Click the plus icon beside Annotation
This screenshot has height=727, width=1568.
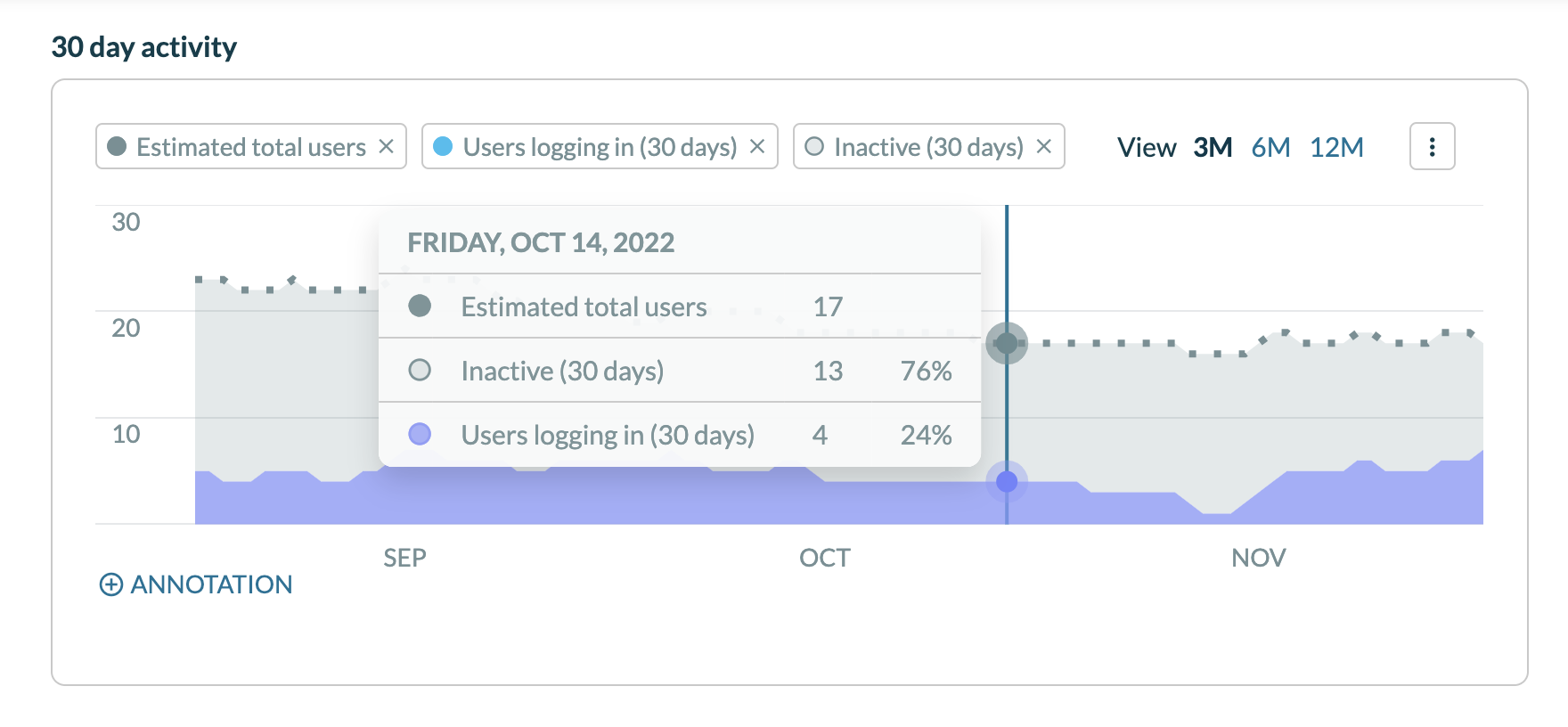111,584
